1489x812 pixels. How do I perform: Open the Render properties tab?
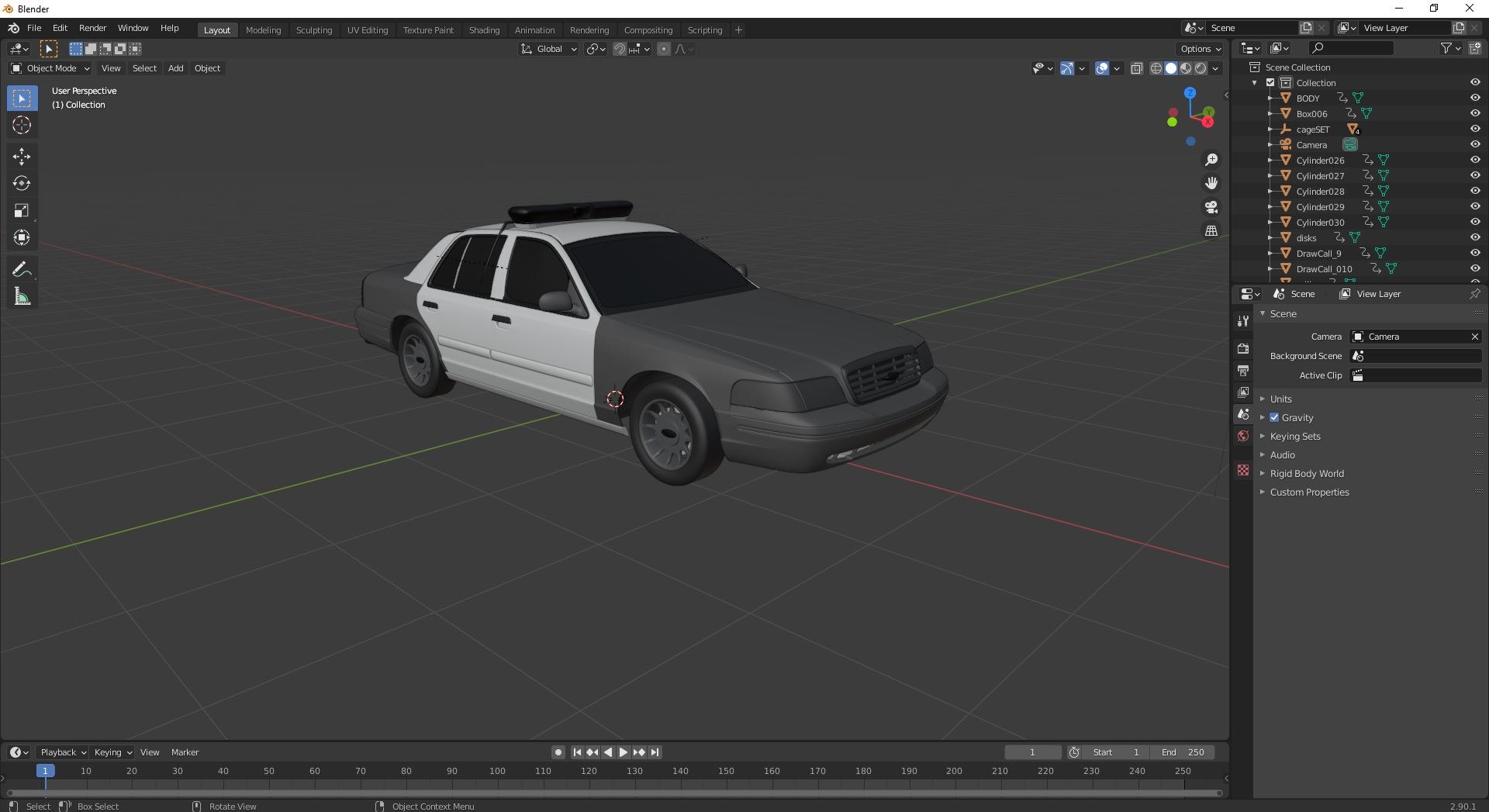[x=1243, y=349]
